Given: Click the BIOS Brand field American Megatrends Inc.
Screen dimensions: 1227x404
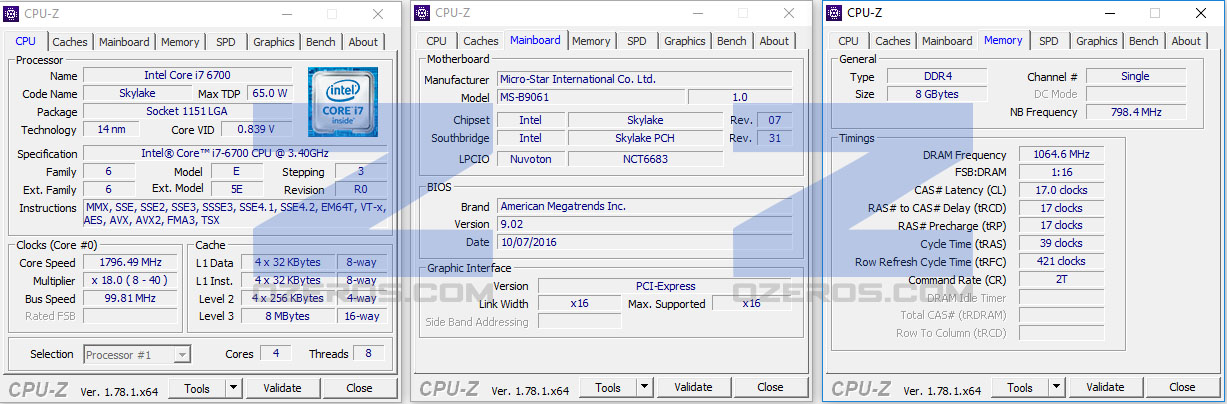Looking at the screenshot, I should tap(644, 206).
